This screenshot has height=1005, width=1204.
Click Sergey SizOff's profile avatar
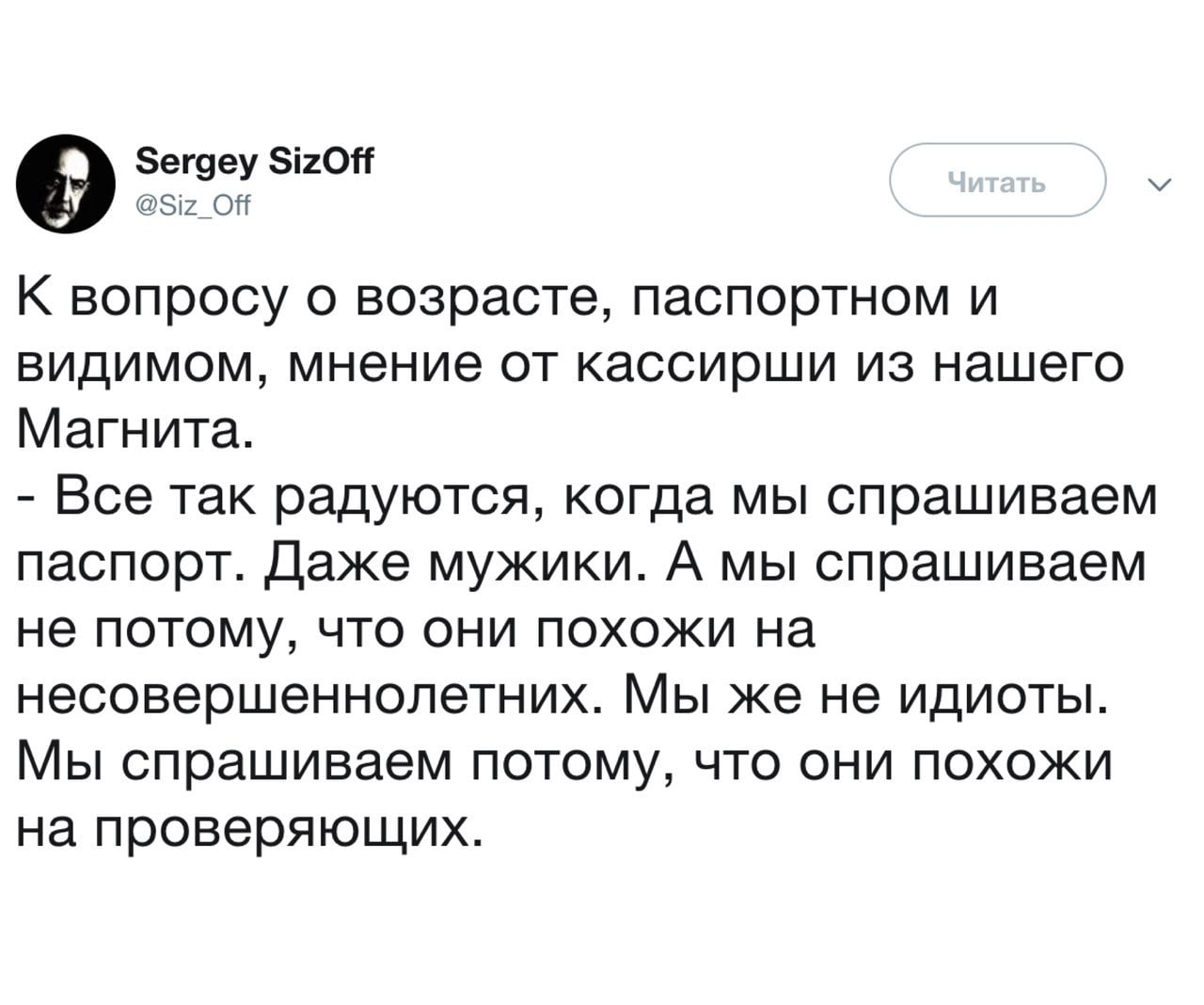pos(65,184)
